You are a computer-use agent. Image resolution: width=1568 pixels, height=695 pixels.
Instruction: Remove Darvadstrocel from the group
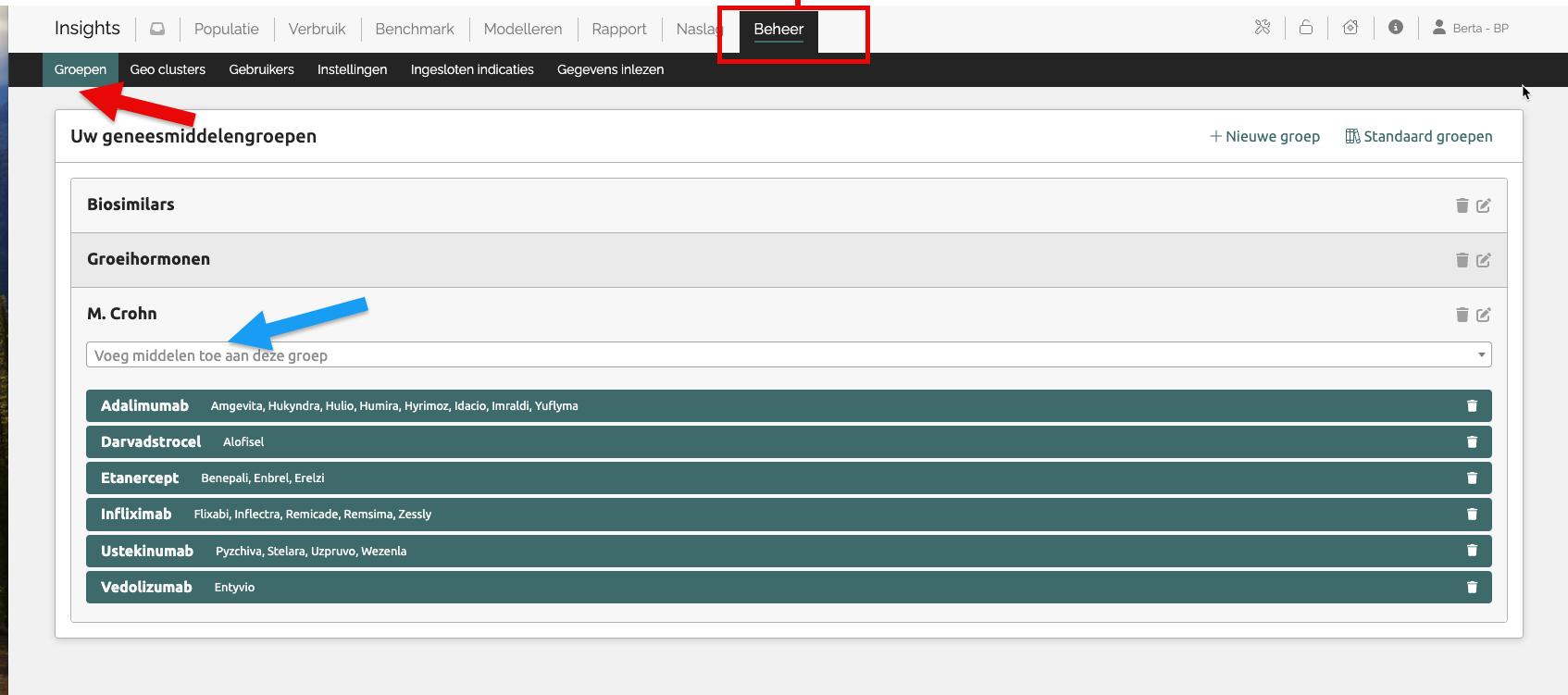[x=1472, y=441]
